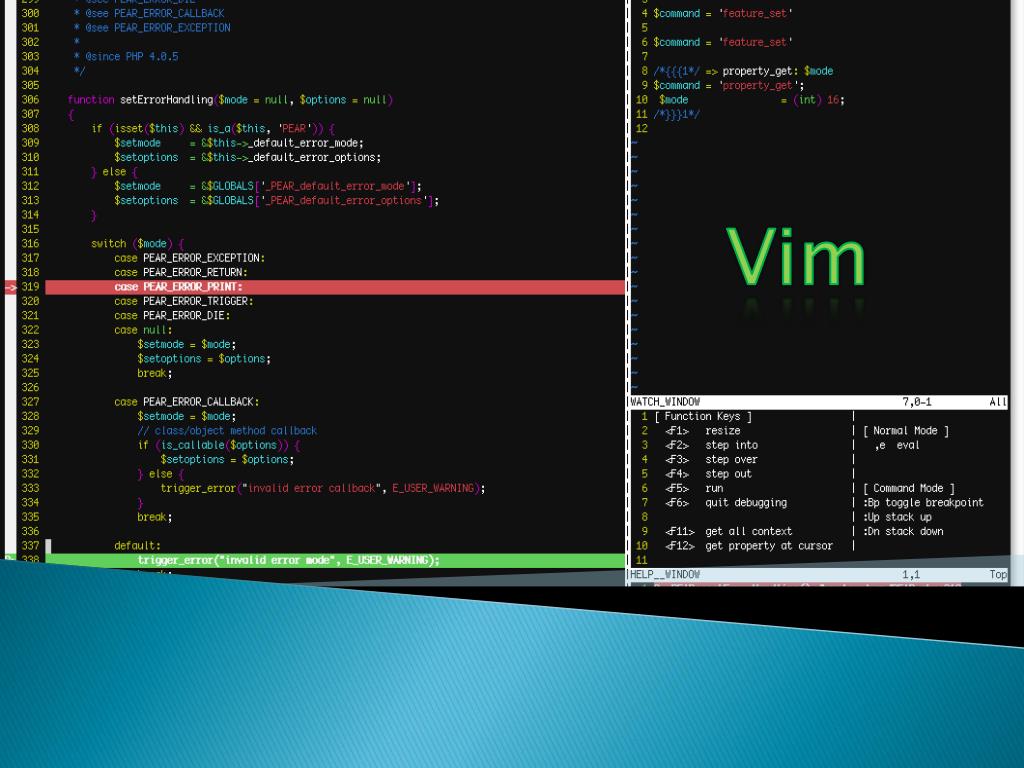Click '<F1> resize' help entry
This screenshot has width=1024, height=768.
coord(703,430)
